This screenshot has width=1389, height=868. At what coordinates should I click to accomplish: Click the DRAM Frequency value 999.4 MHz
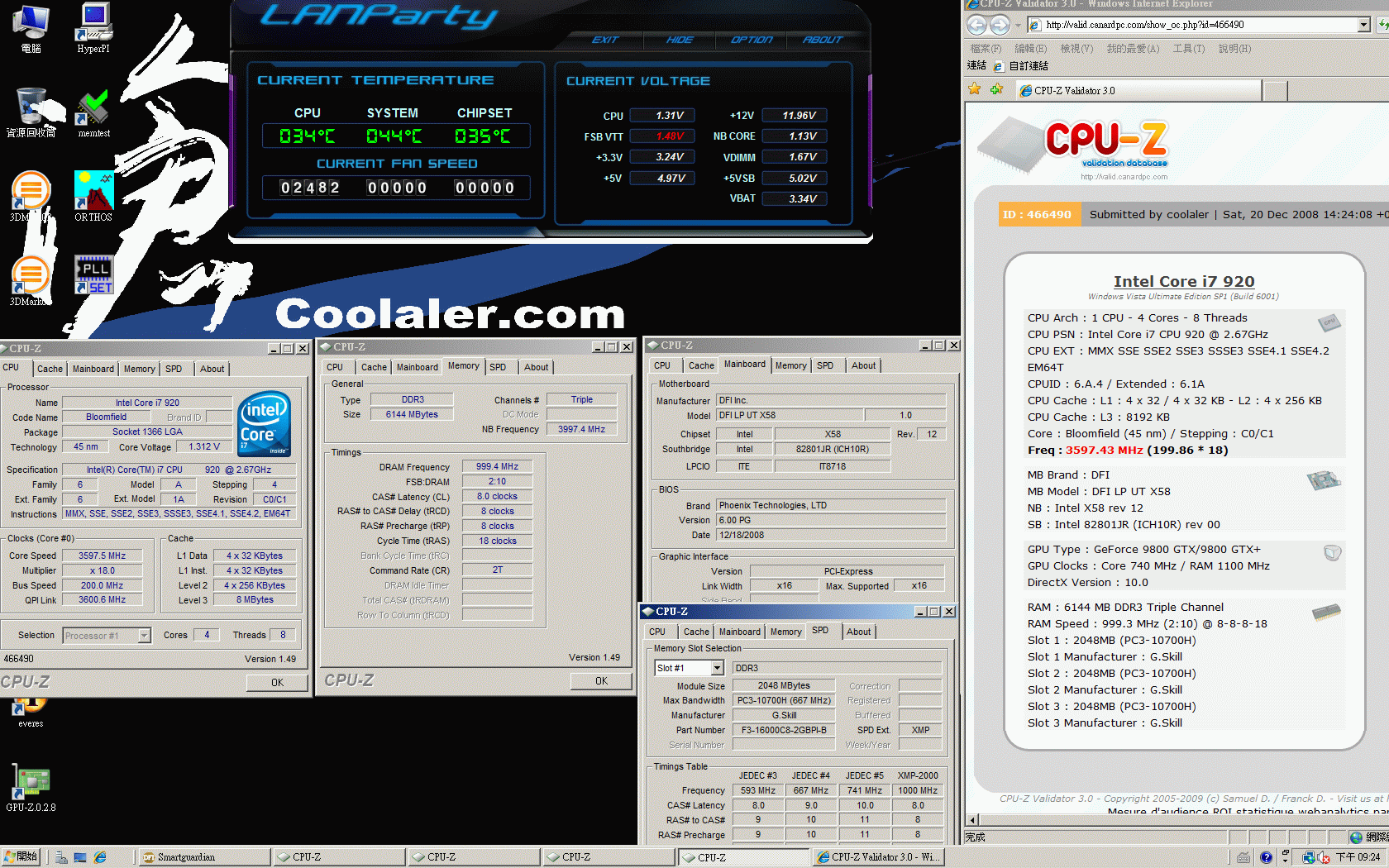pos(498,467)
